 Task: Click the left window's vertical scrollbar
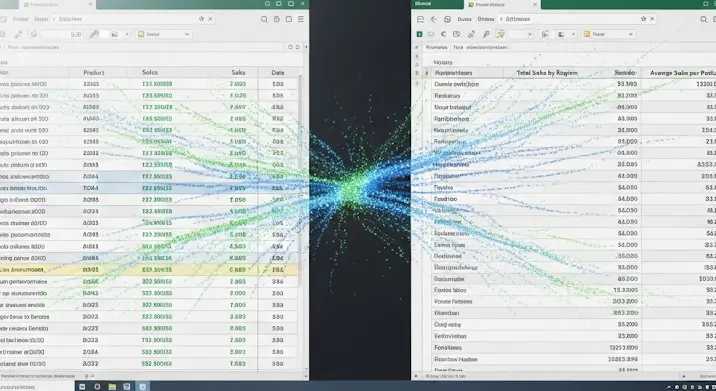[x=300, y=180]
